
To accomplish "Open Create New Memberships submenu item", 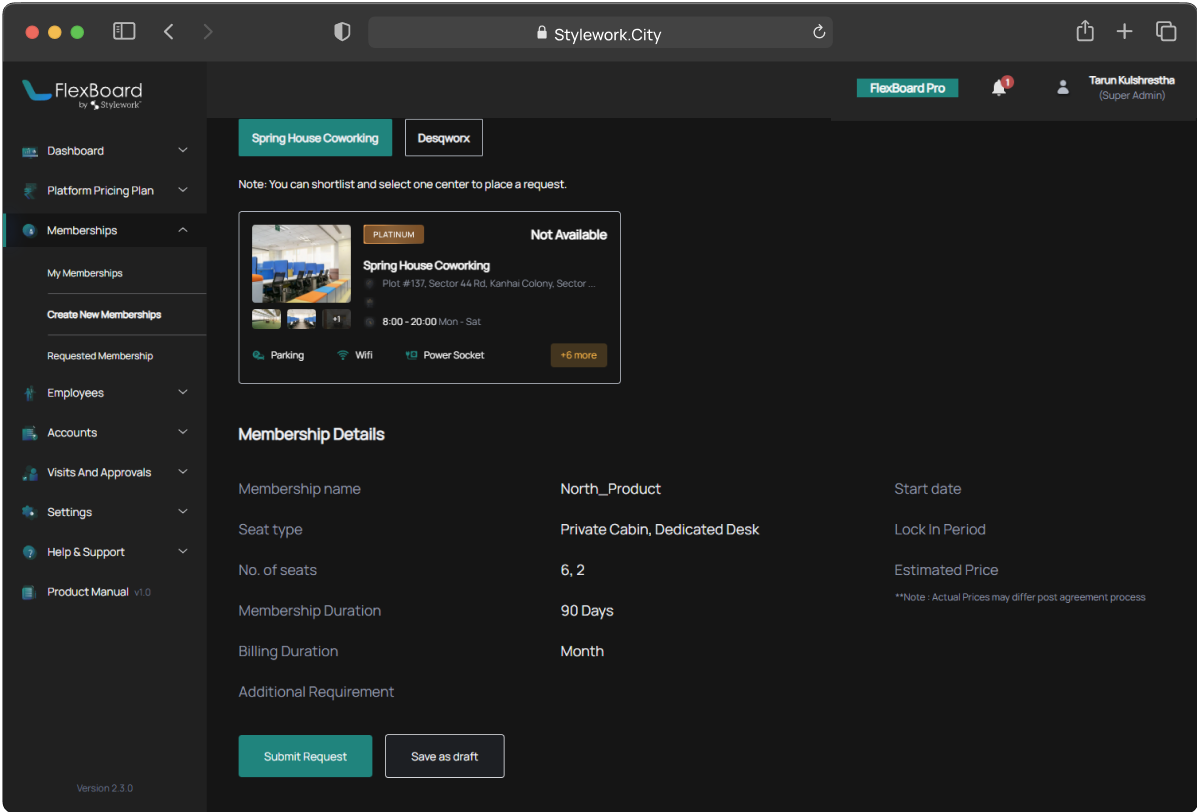I will click(x=104, y=314).
